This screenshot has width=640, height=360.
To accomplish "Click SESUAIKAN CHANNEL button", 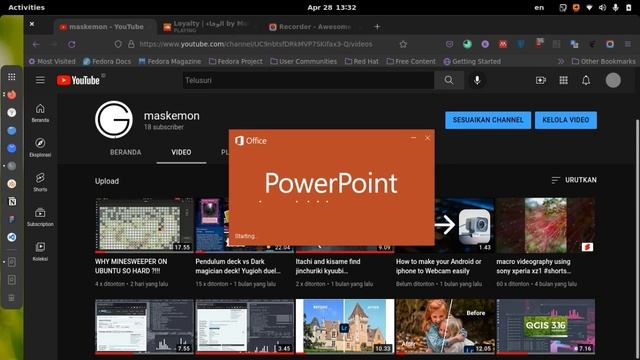I will point(488,120).
